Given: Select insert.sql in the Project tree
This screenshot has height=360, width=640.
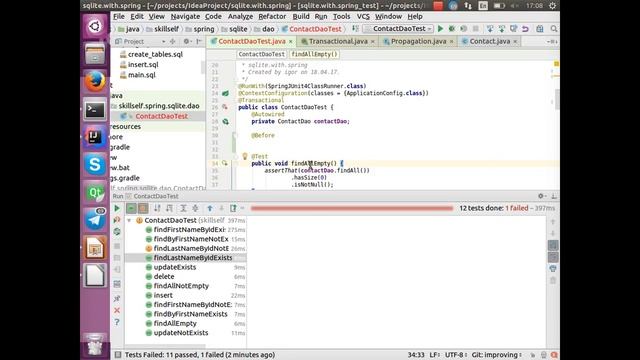Looking at the screenshot, I should 143,64.
